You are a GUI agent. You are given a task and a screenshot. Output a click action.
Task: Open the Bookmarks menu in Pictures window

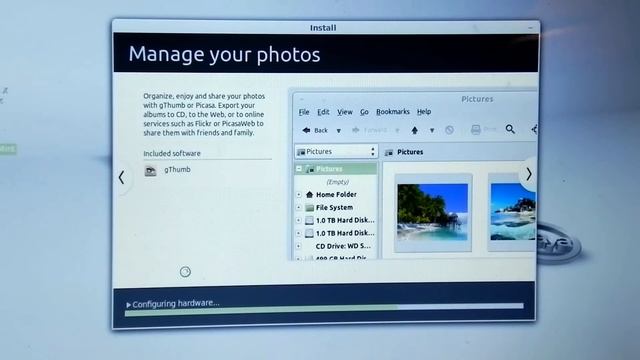pyautogui.click(x=393, y=112)
